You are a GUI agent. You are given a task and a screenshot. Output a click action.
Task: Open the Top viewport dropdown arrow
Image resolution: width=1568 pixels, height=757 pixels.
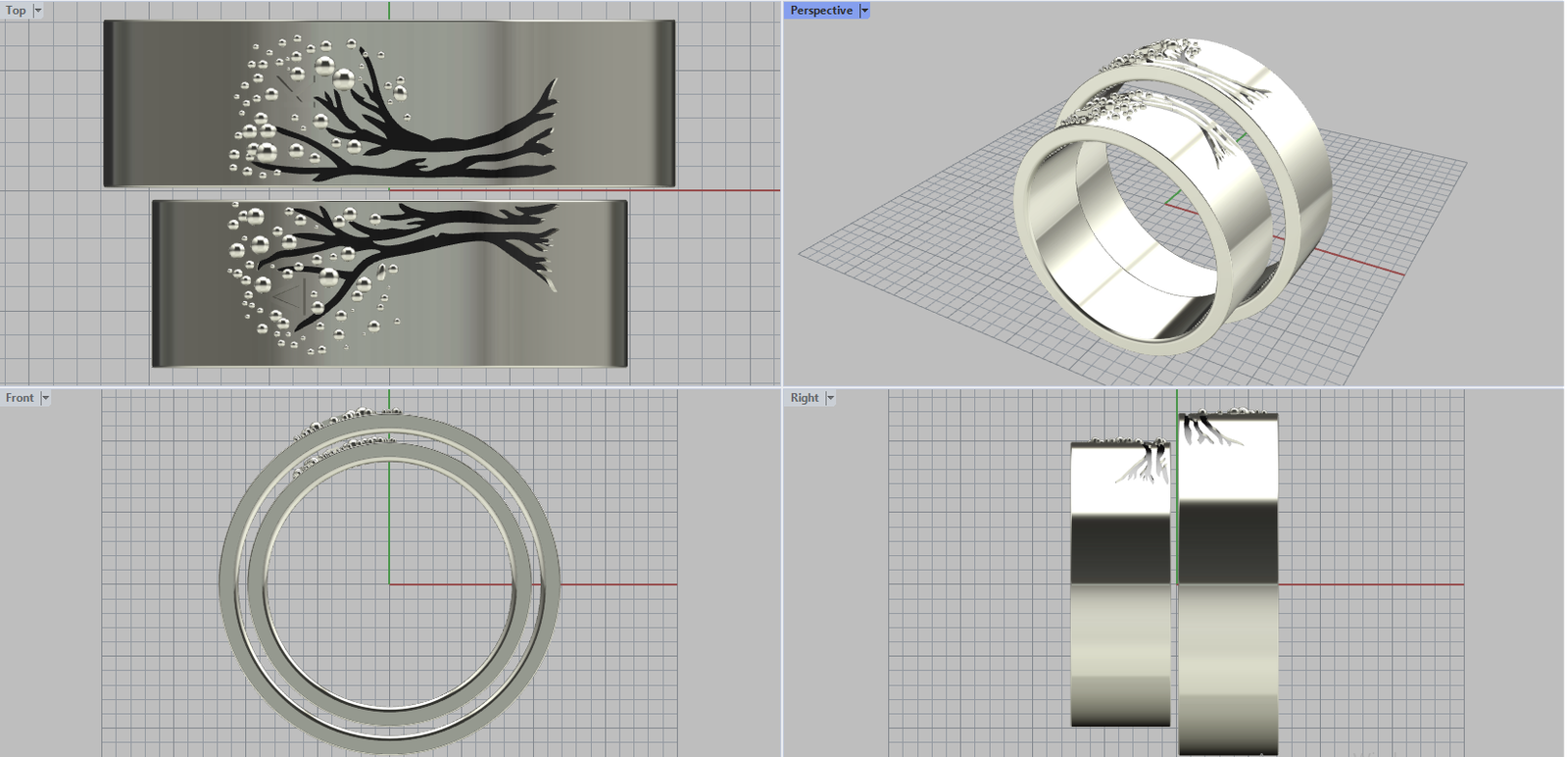[x=38, y=11]
